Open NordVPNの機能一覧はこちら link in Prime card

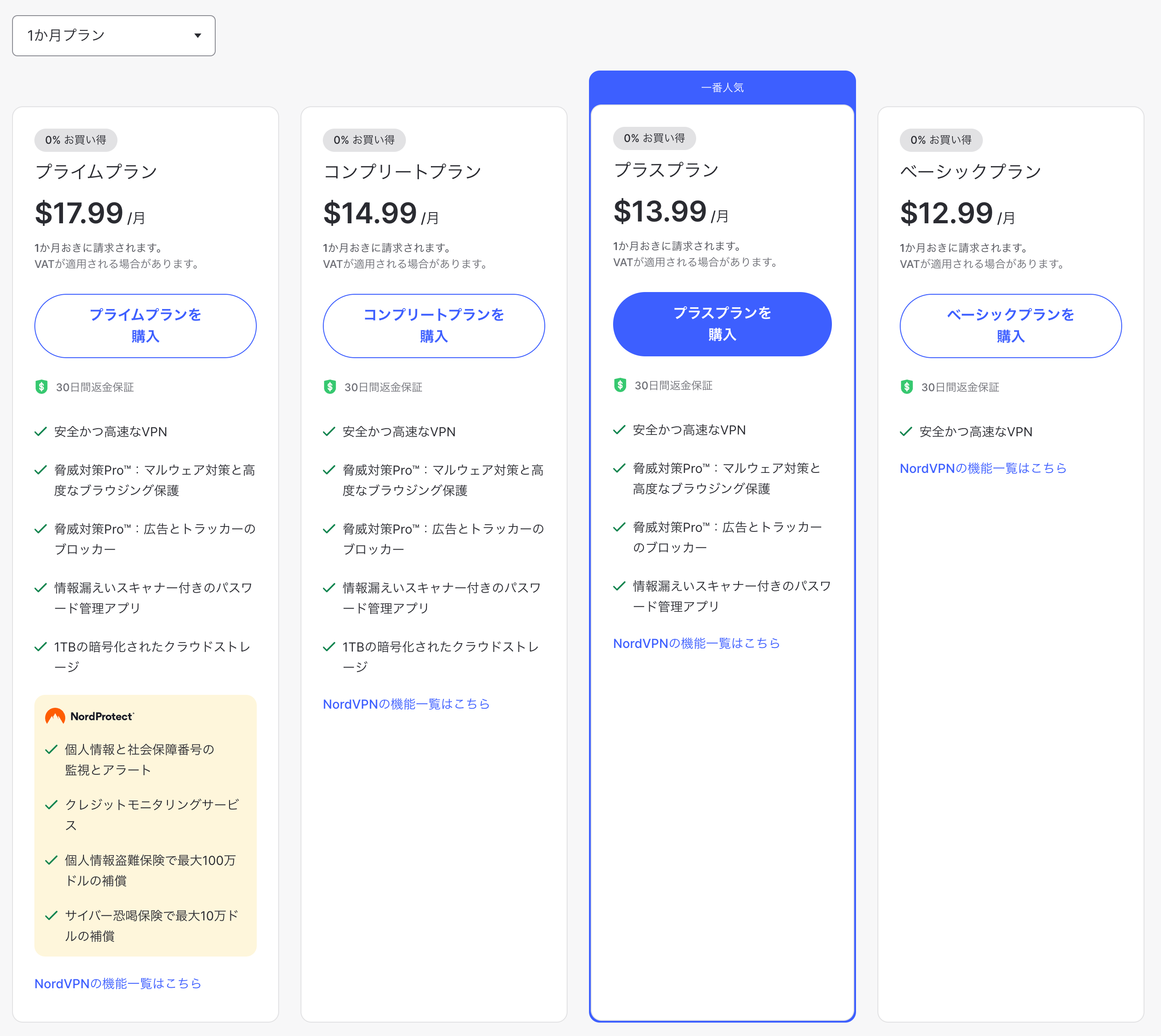(x=118, y=983)
